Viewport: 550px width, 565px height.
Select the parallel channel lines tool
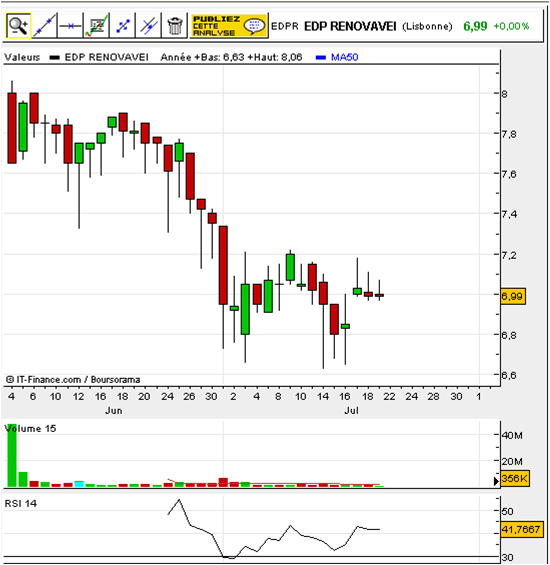click(x=148, y=26)
